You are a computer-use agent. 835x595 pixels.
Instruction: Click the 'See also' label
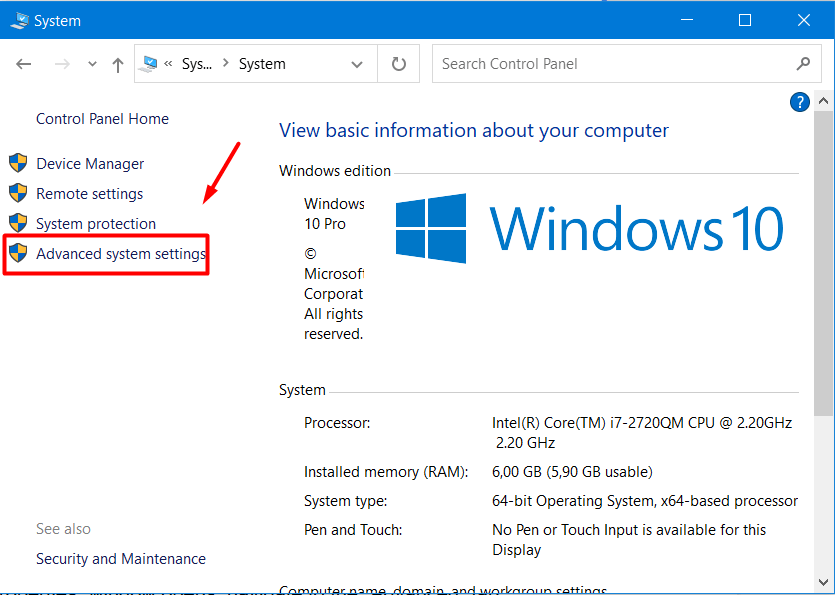point(63,528)
